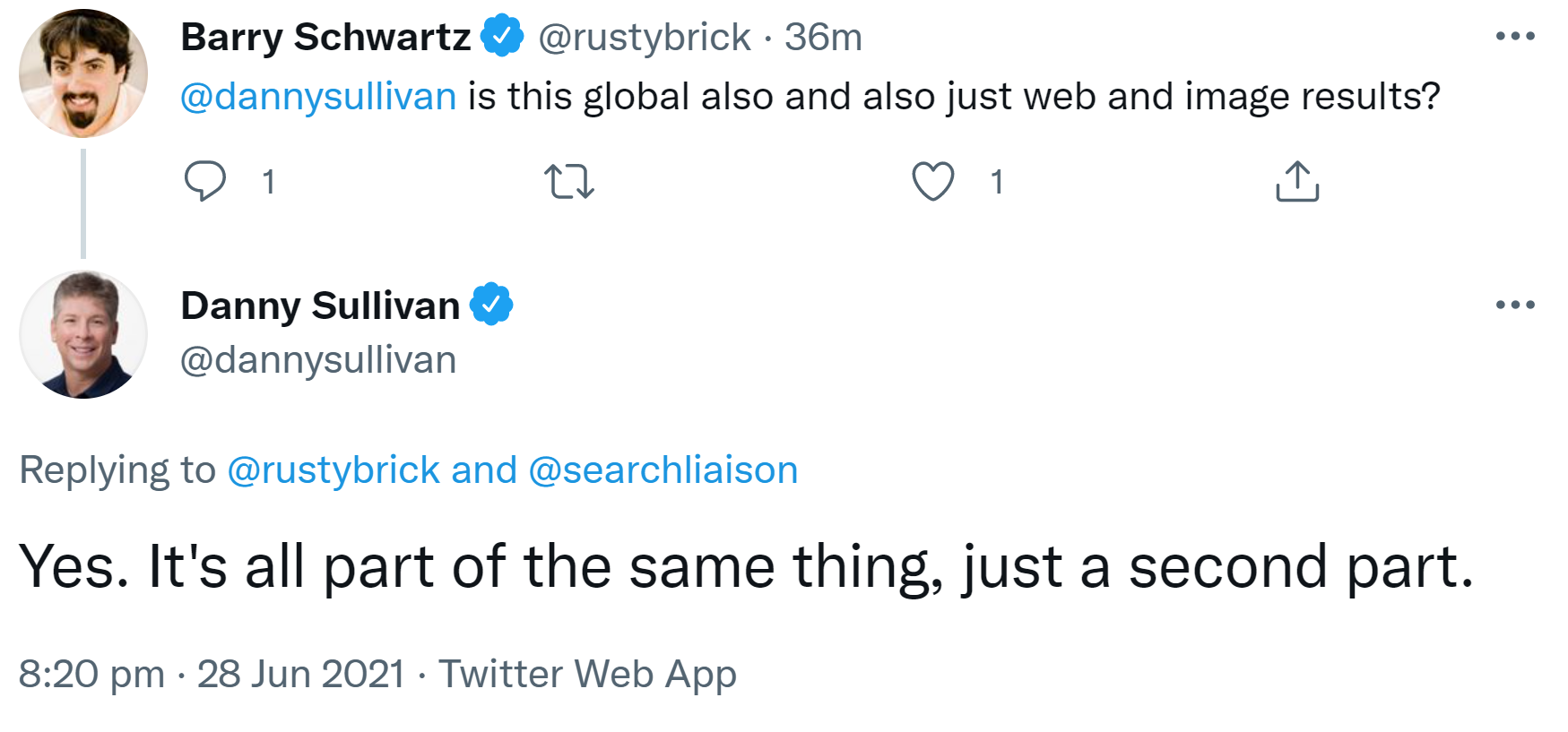This screenshot has width=1568, height=732.
Task: Click Barry Schwartz's verified badge
Action: pos(502,37)
